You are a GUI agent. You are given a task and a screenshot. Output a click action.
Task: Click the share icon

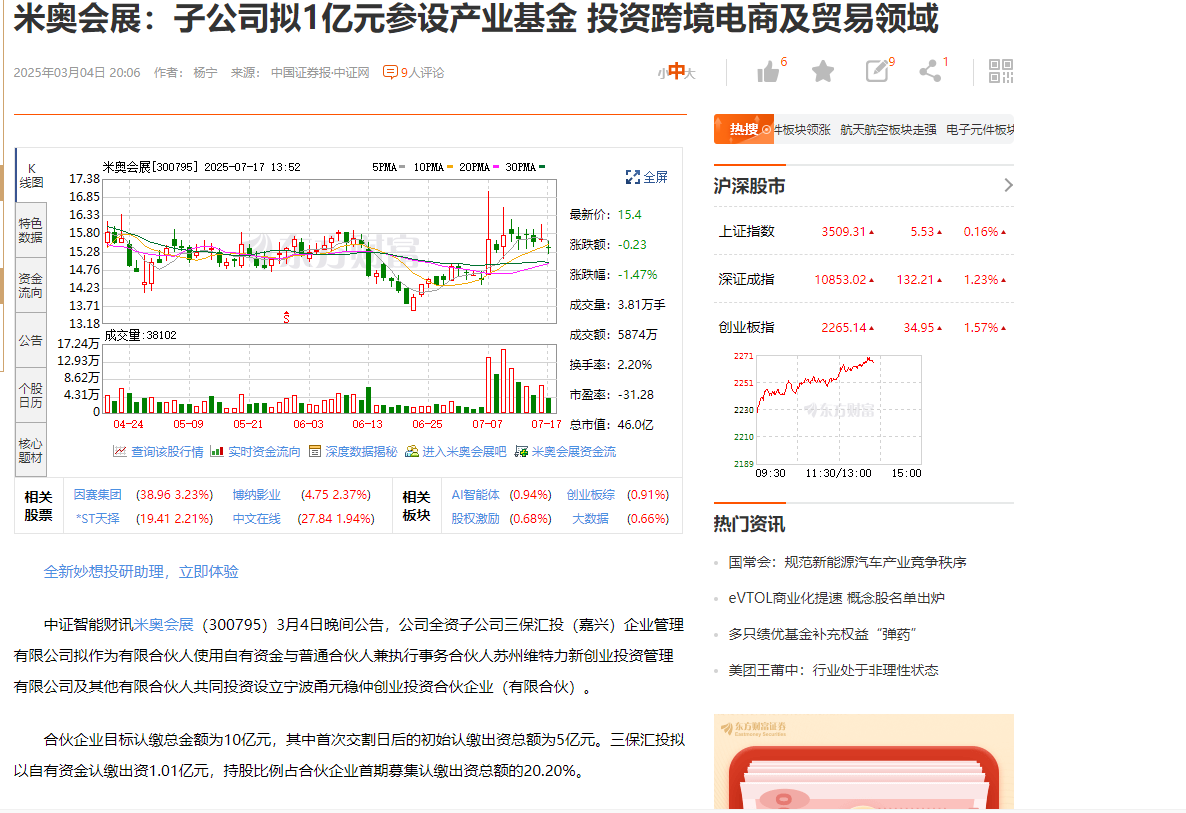(x=930, y=72)
